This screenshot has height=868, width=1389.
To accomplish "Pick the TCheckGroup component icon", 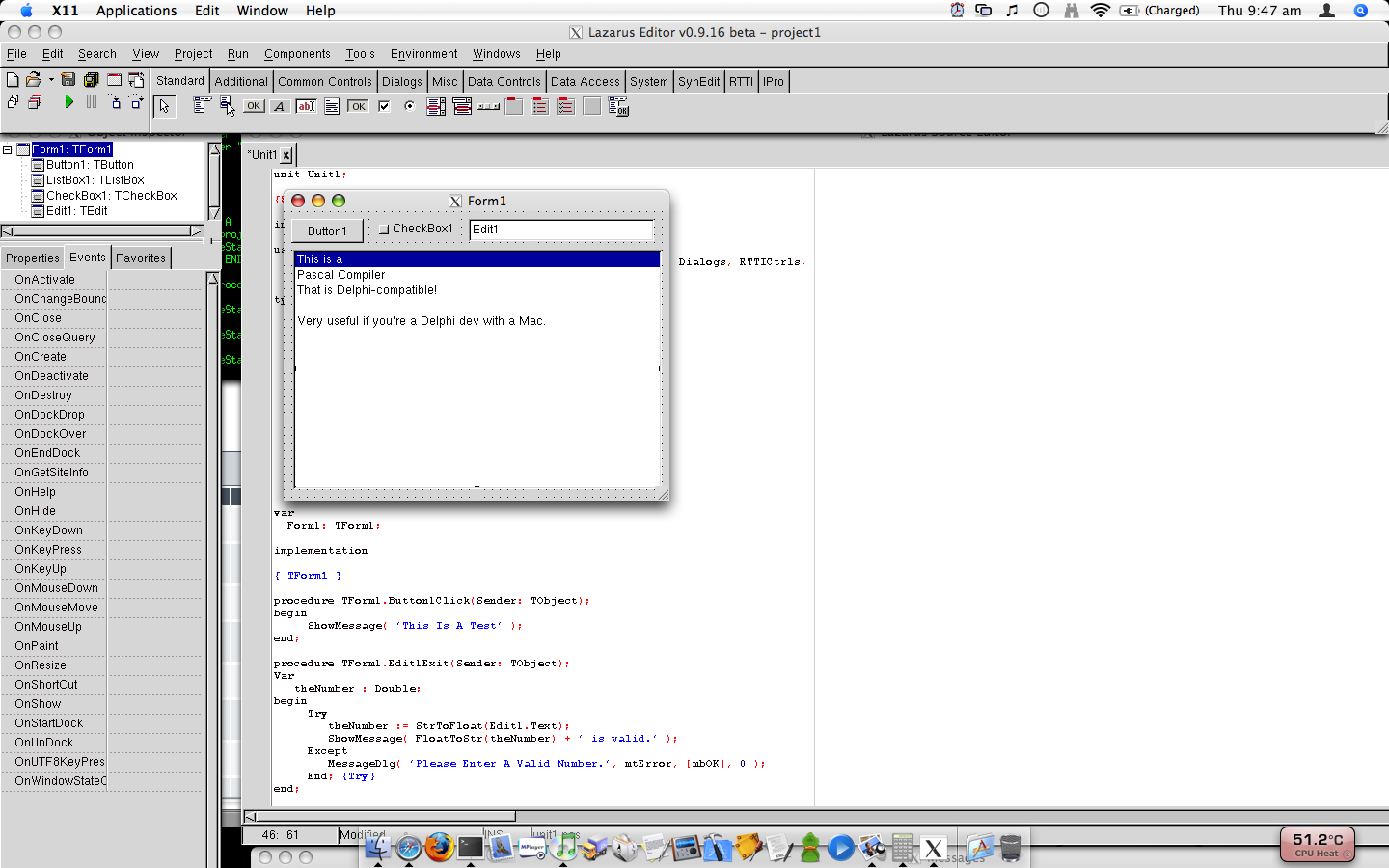I will click(566, 106).
